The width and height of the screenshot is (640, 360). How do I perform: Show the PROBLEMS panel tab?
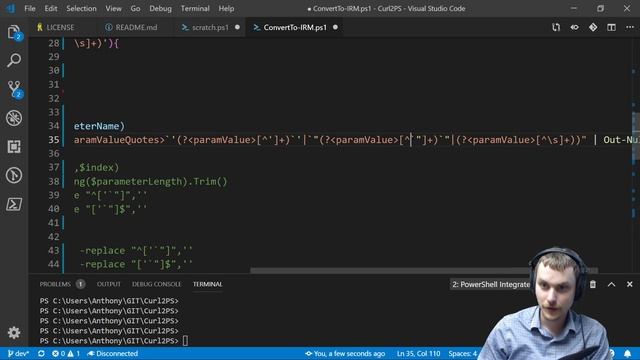pos(55,284)
